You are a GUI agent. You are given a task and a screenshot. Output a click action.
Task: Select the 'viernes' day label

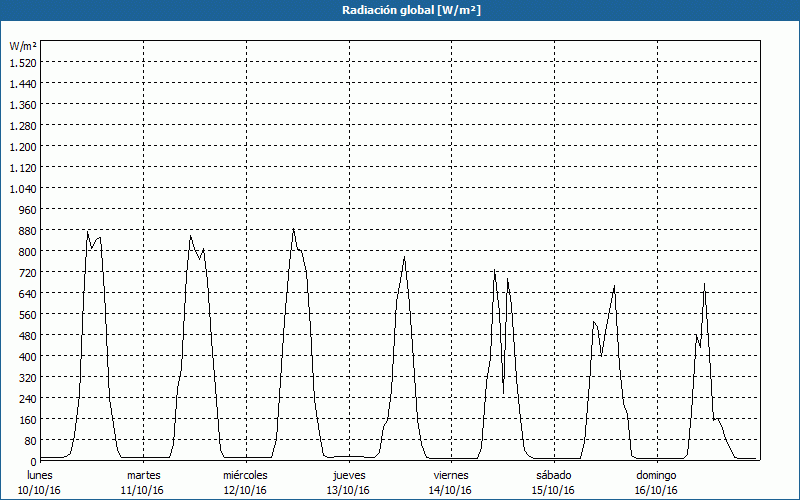tap(450, 475)
